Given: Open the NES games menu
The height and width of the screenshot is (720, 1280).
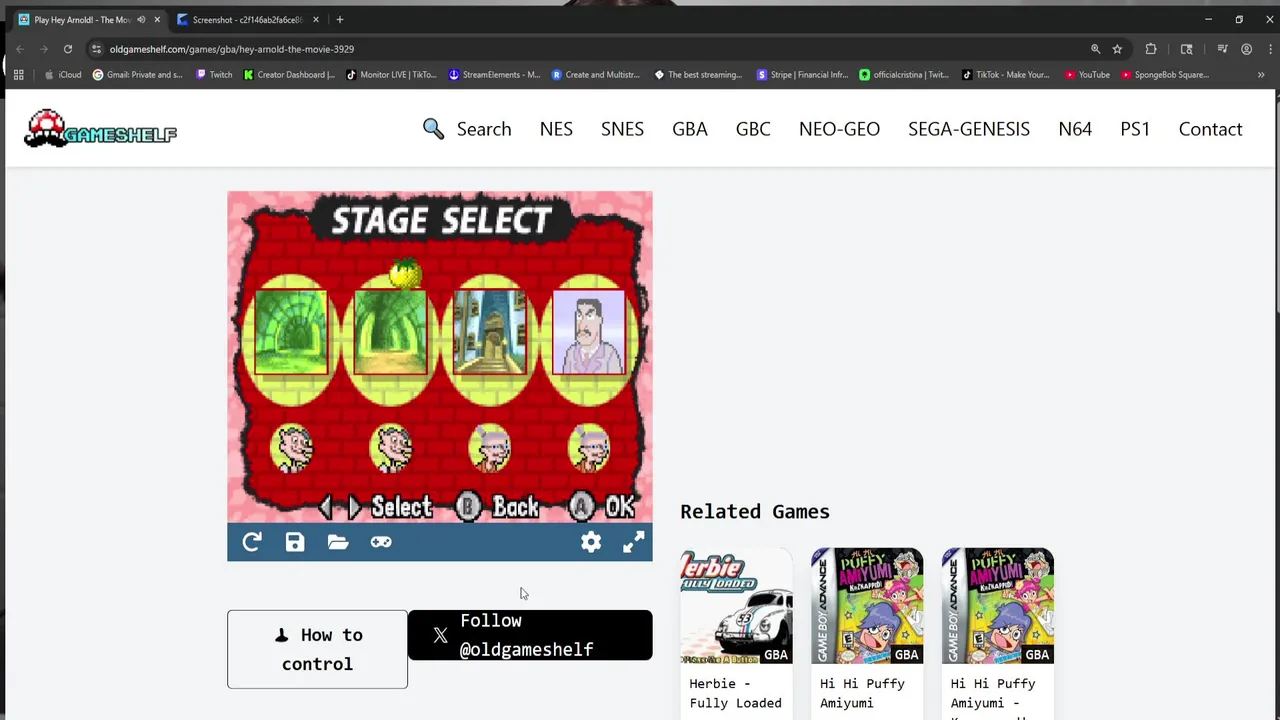Looking at the screenshot, I should pyautogui.click(x=556, y=129).
